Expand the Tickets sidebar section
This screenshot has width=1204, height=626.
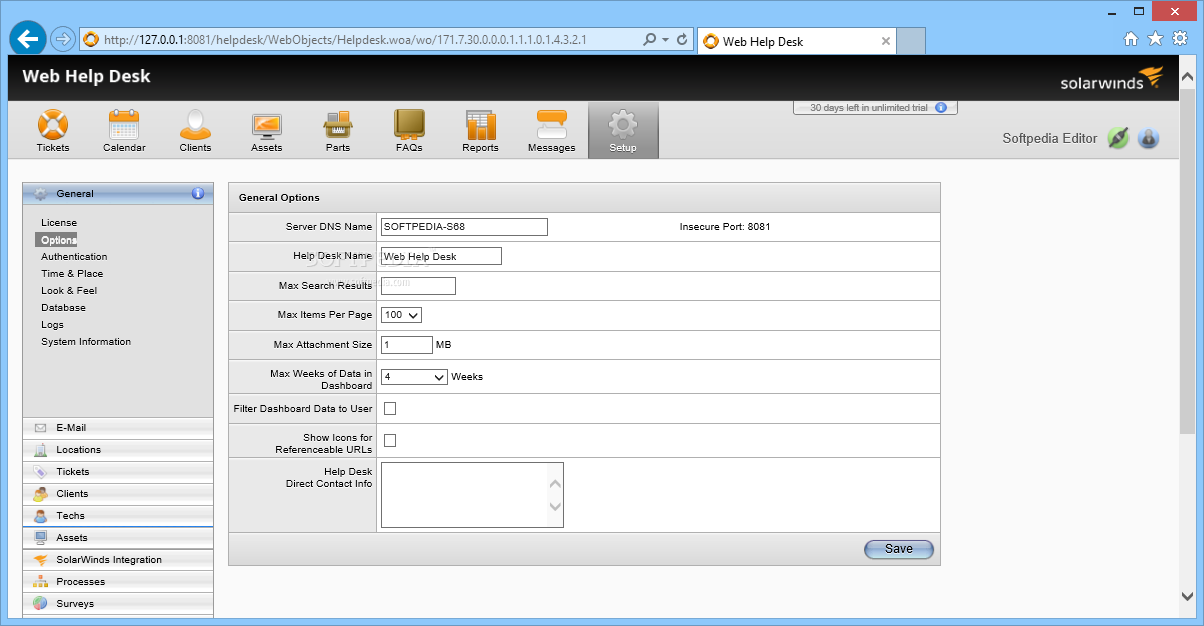[x=118, y=471]
